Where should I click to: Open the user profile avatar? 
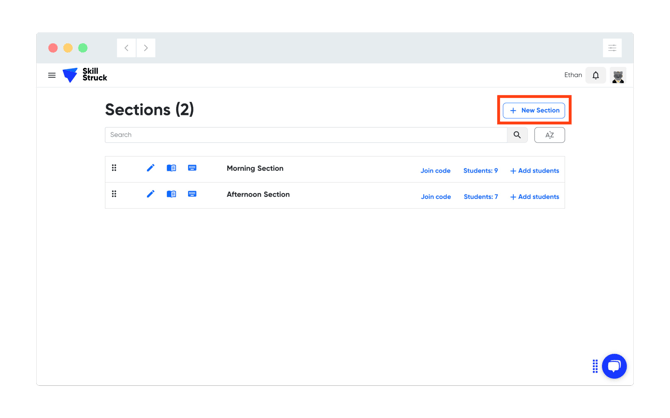(x=618, y=76)
